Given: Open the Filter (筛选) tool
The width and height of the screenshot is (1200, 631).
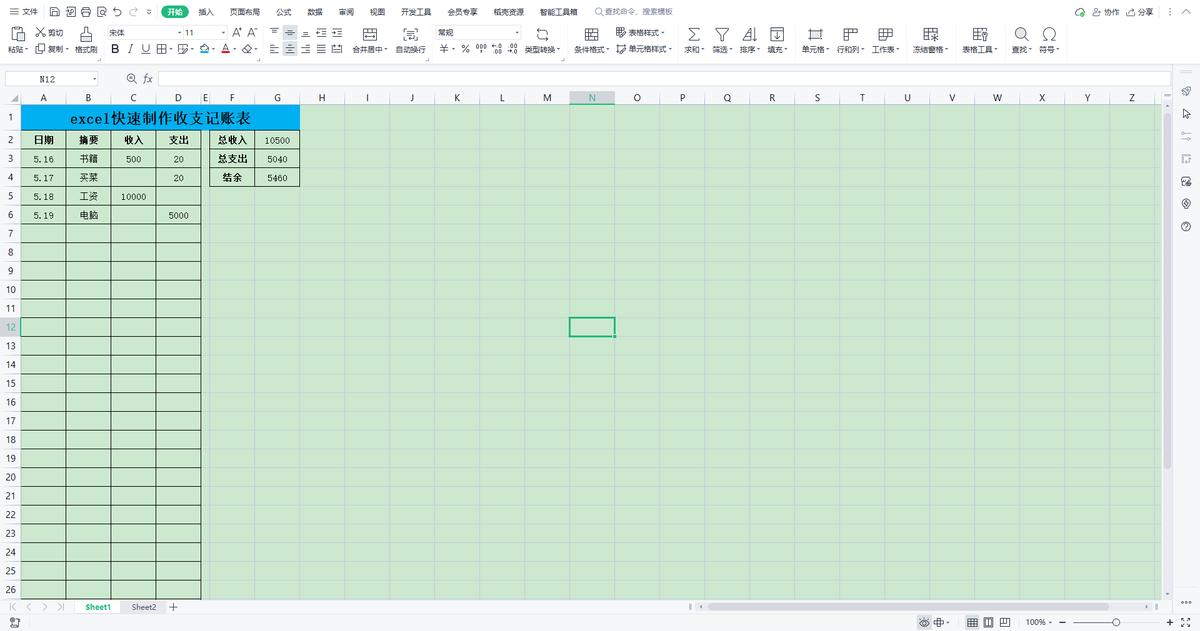Looking at the screenshot, I should [722, 35].
